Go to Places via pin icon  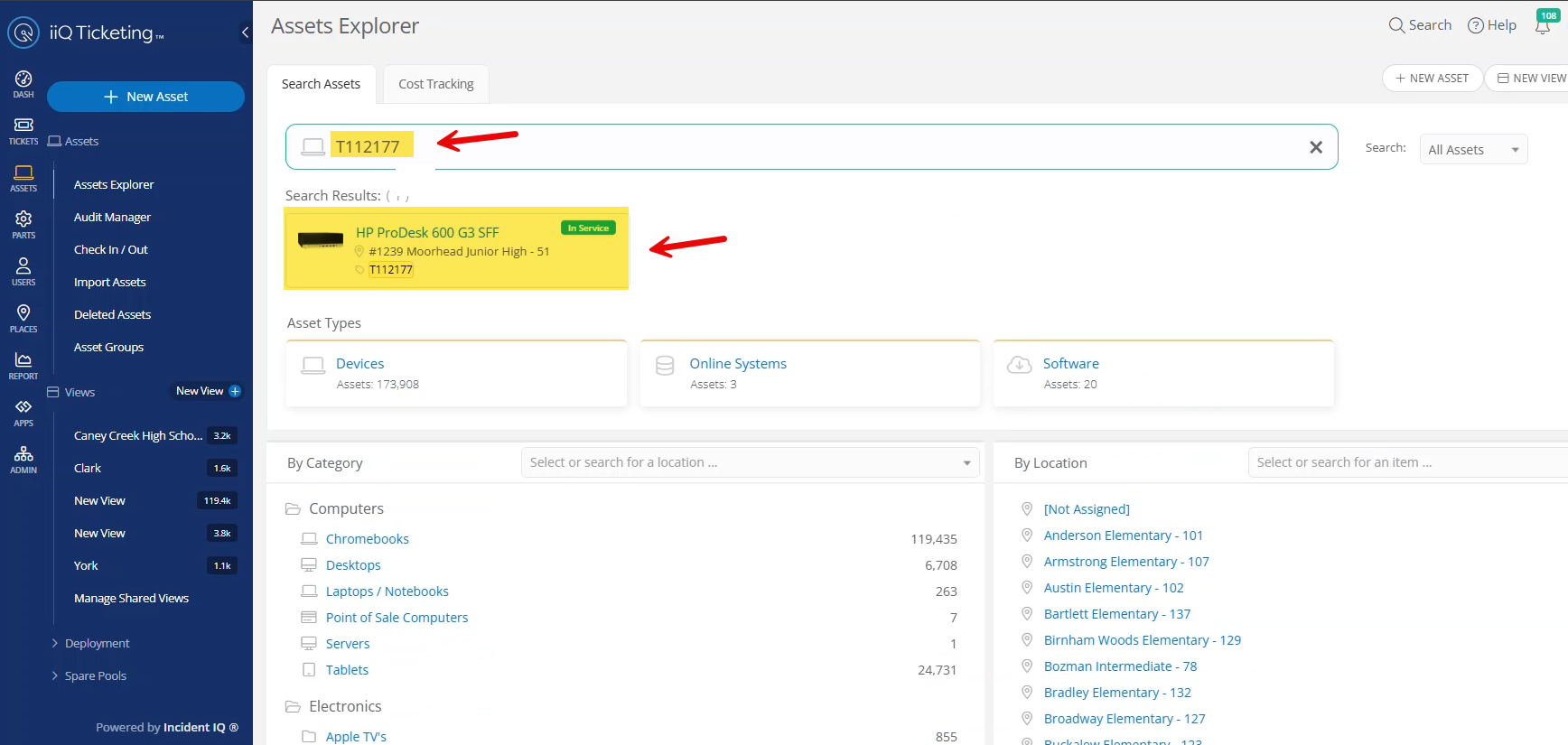[23, 318]
